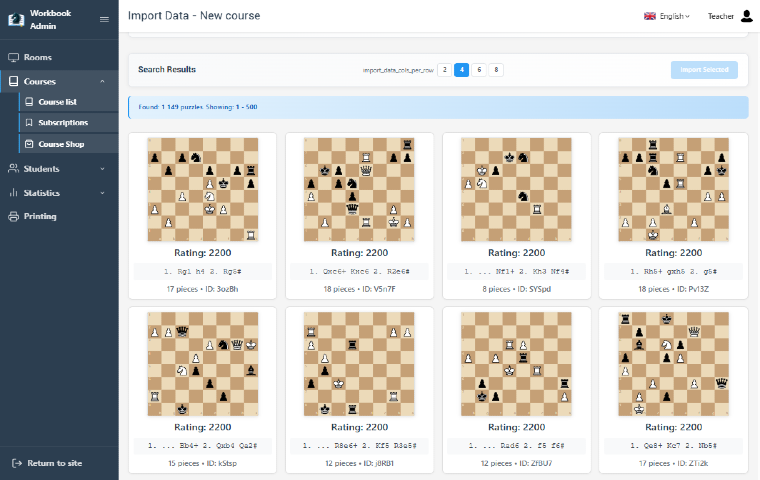
Task: Click '8 pieces • ID: SYSpd' caption
Action: coord(516,289)
